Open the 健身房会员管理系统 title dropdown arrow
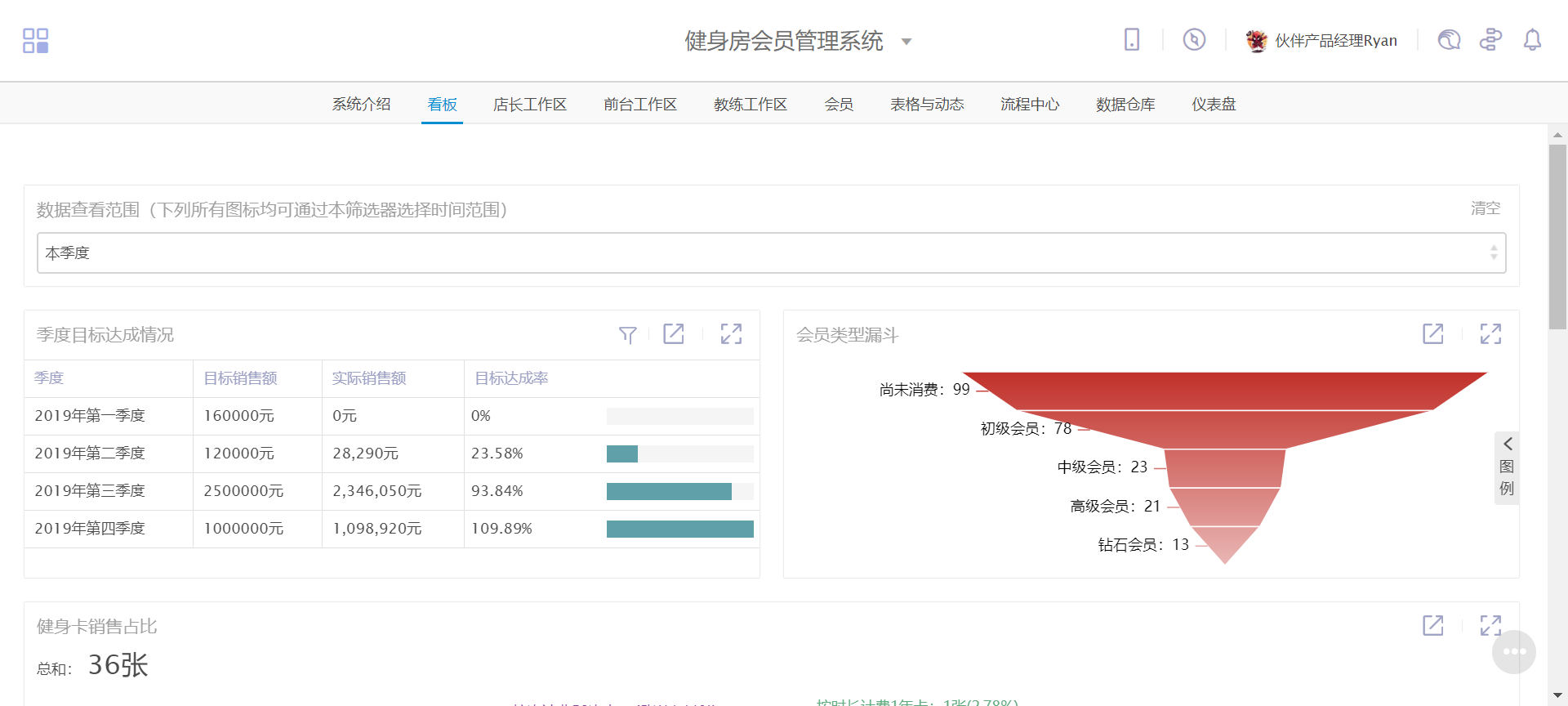The height and width of the screenshot is (706, 1568). click(x=906, y=42)
